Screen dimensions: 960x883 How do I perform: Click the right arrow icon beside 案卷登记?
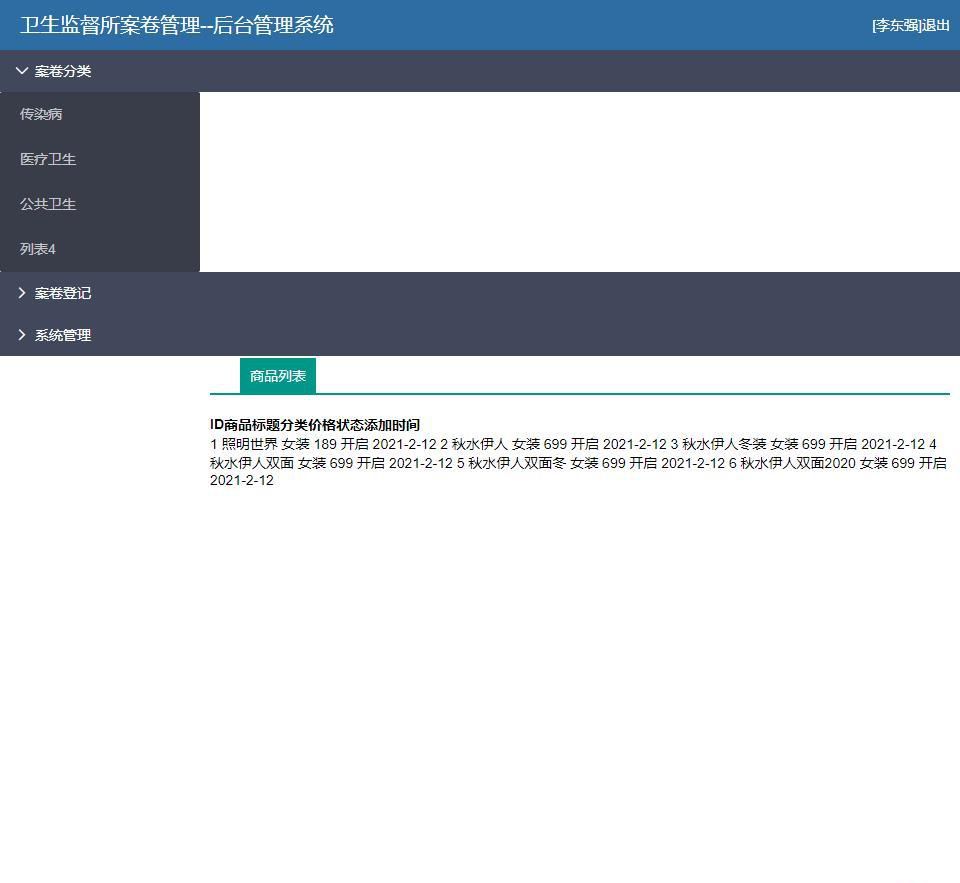pos(22,293)
